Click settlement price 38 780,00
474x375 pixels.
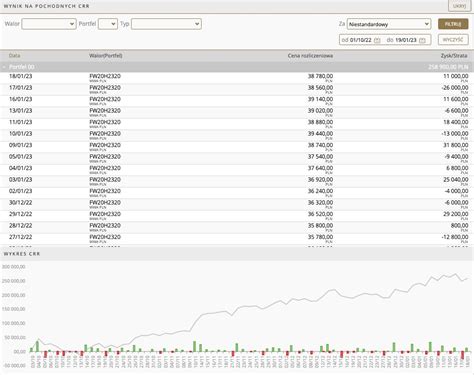[320, 76]
